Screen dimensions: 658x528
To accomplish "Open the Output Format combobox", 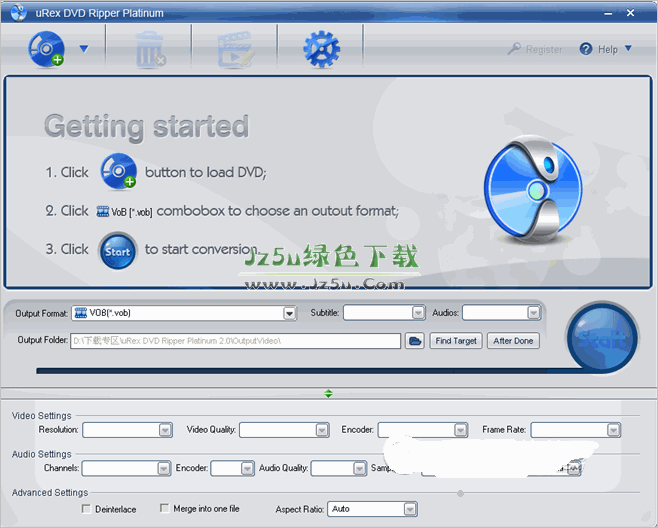I will point(184,313).
